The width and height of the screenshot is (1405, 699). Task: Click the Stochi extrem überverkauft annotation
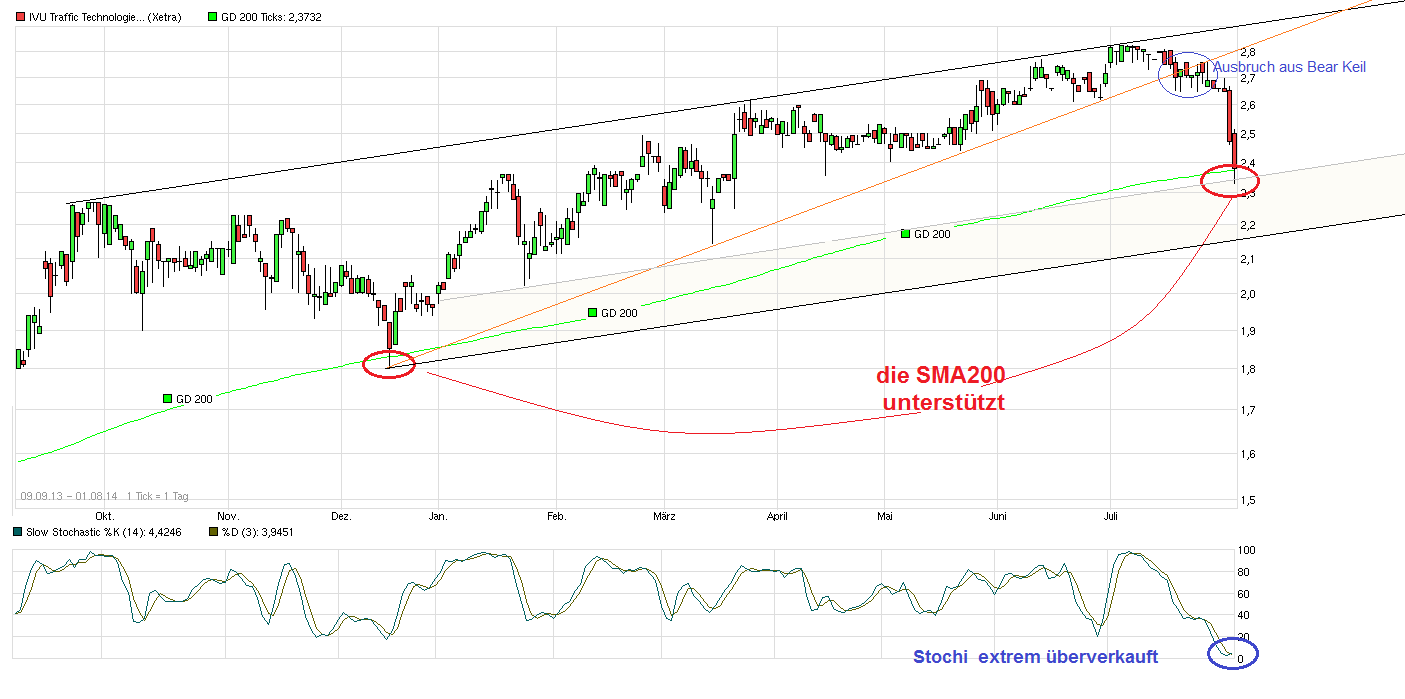[x=1036, y=657]
